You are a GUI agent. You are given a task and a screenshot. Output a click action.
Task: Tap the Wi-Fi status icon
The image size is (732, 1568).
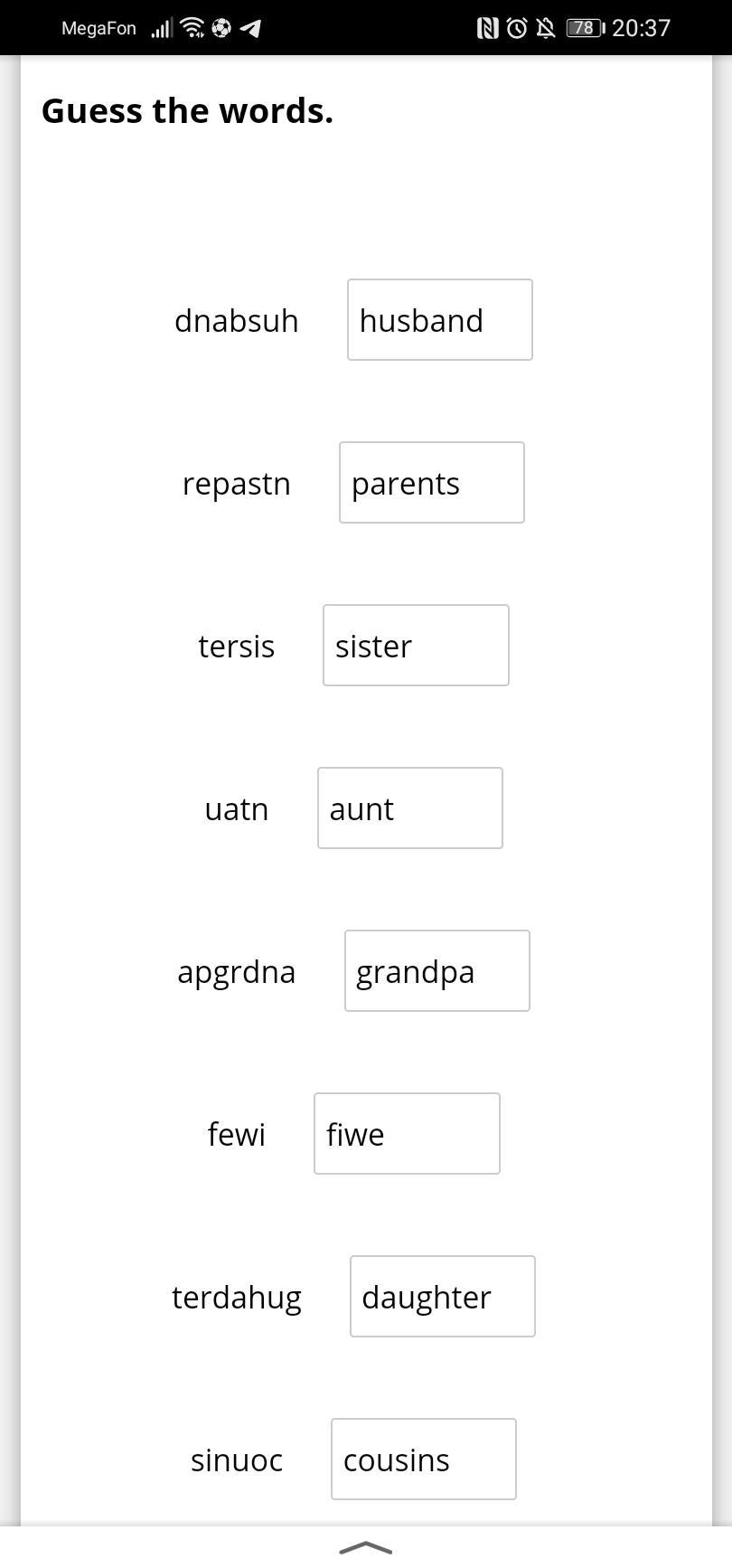click(x=192, y=28)
